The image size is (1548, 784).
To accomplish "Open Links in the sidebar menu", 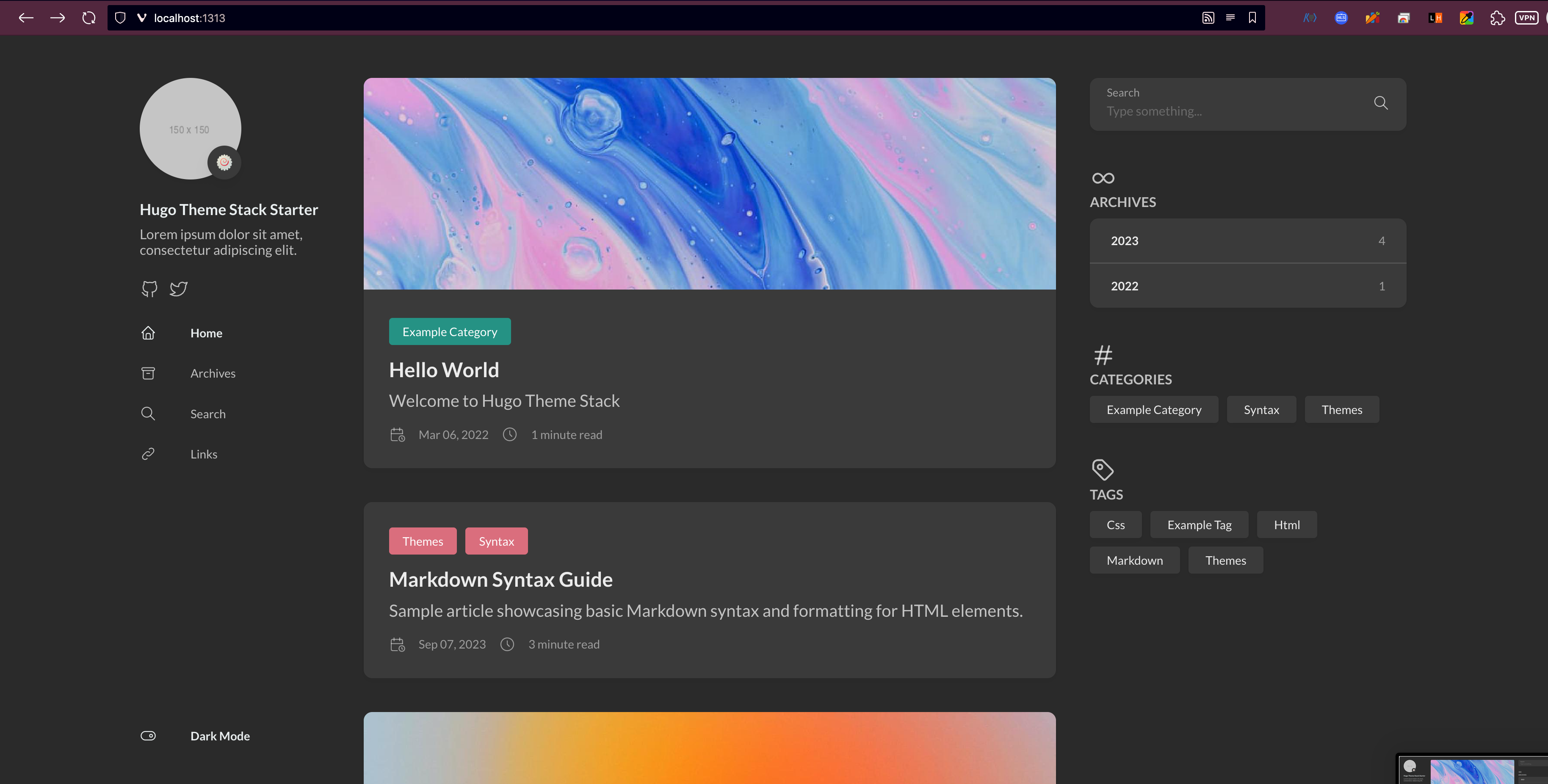I will click(204, 454).
